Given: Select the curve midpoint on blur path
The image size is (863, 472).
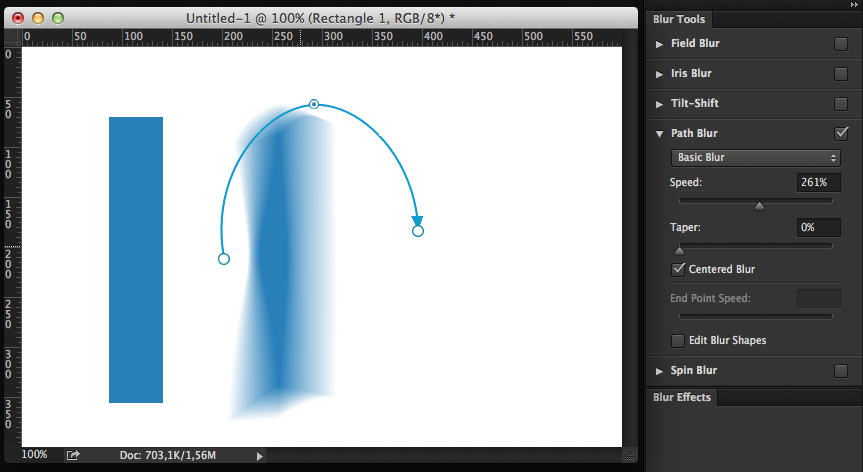Looking at the screenshot, I should (314, 104).
